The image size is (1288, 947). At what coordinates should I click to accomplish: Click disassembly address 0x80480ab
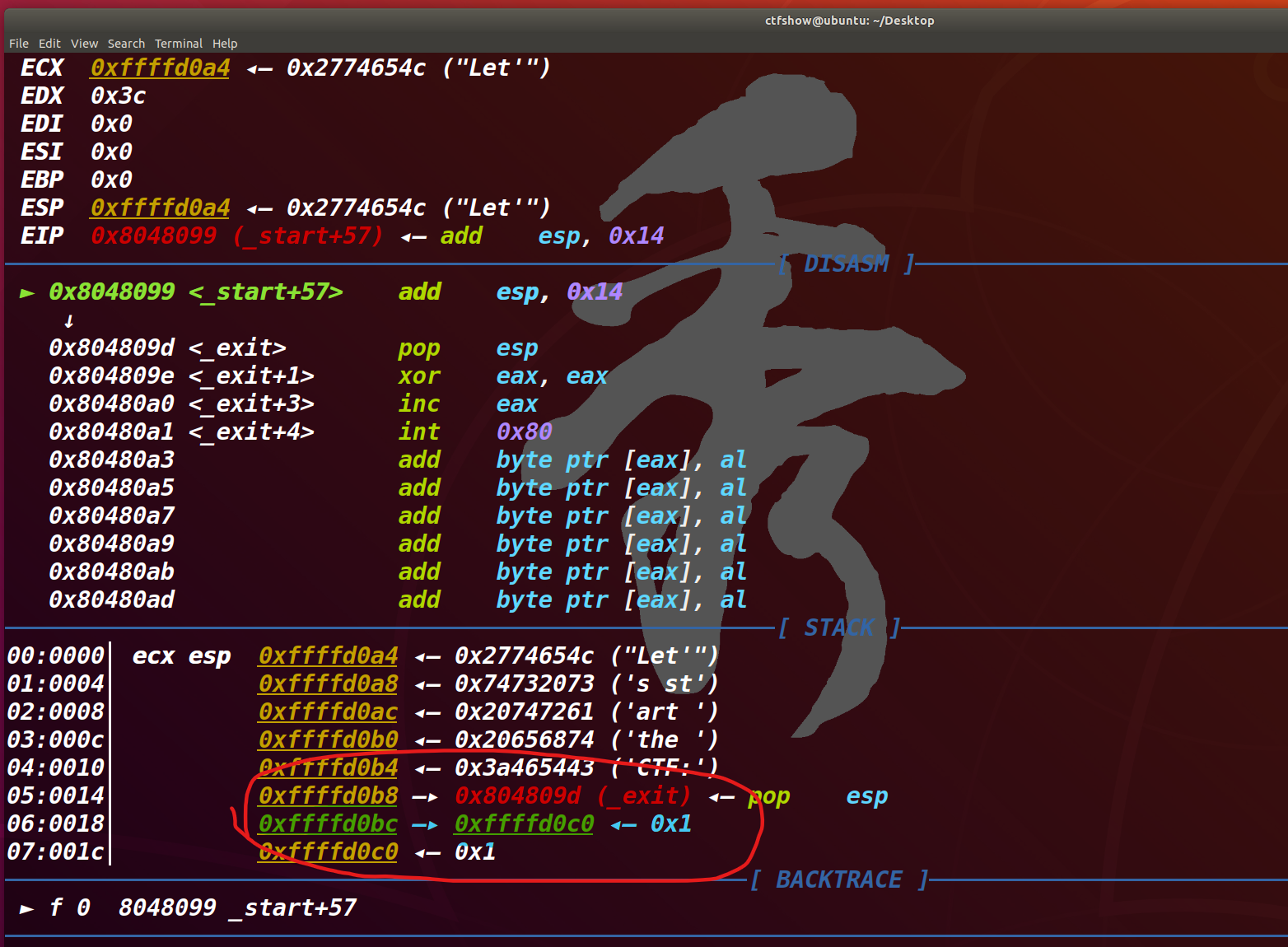111,571
